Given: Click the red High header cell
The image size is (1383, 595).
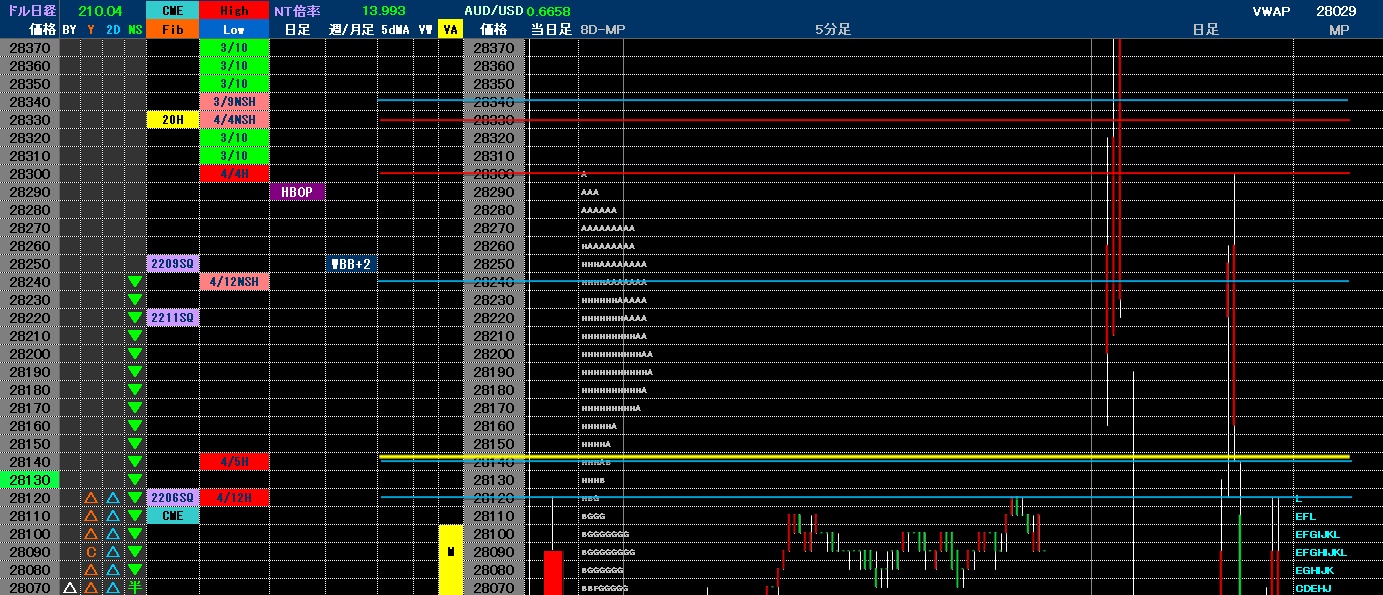Looking at the screenshot, I should [x=234, y=11].
